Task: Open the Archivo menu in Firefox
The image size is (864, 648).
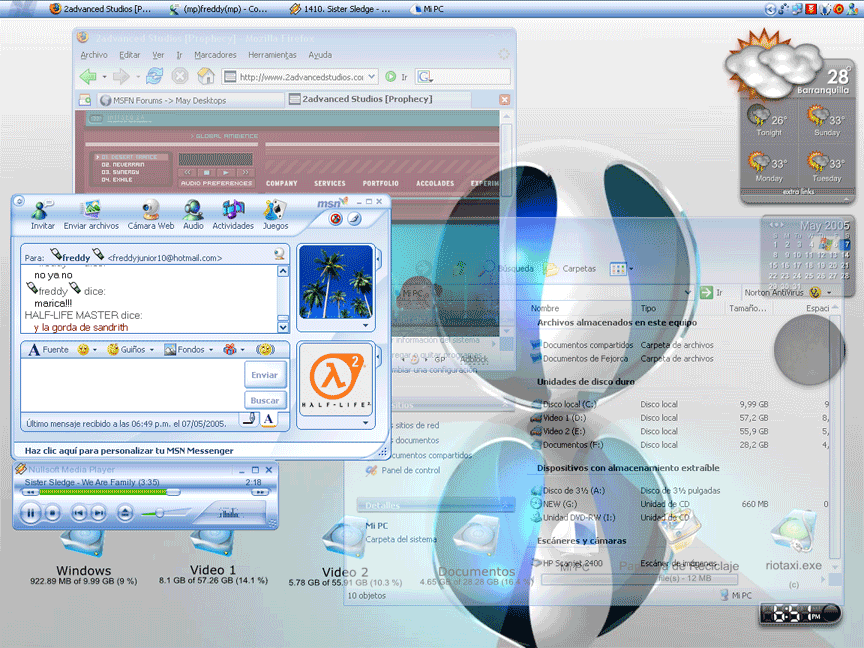Action: click(x=94, y=55)
